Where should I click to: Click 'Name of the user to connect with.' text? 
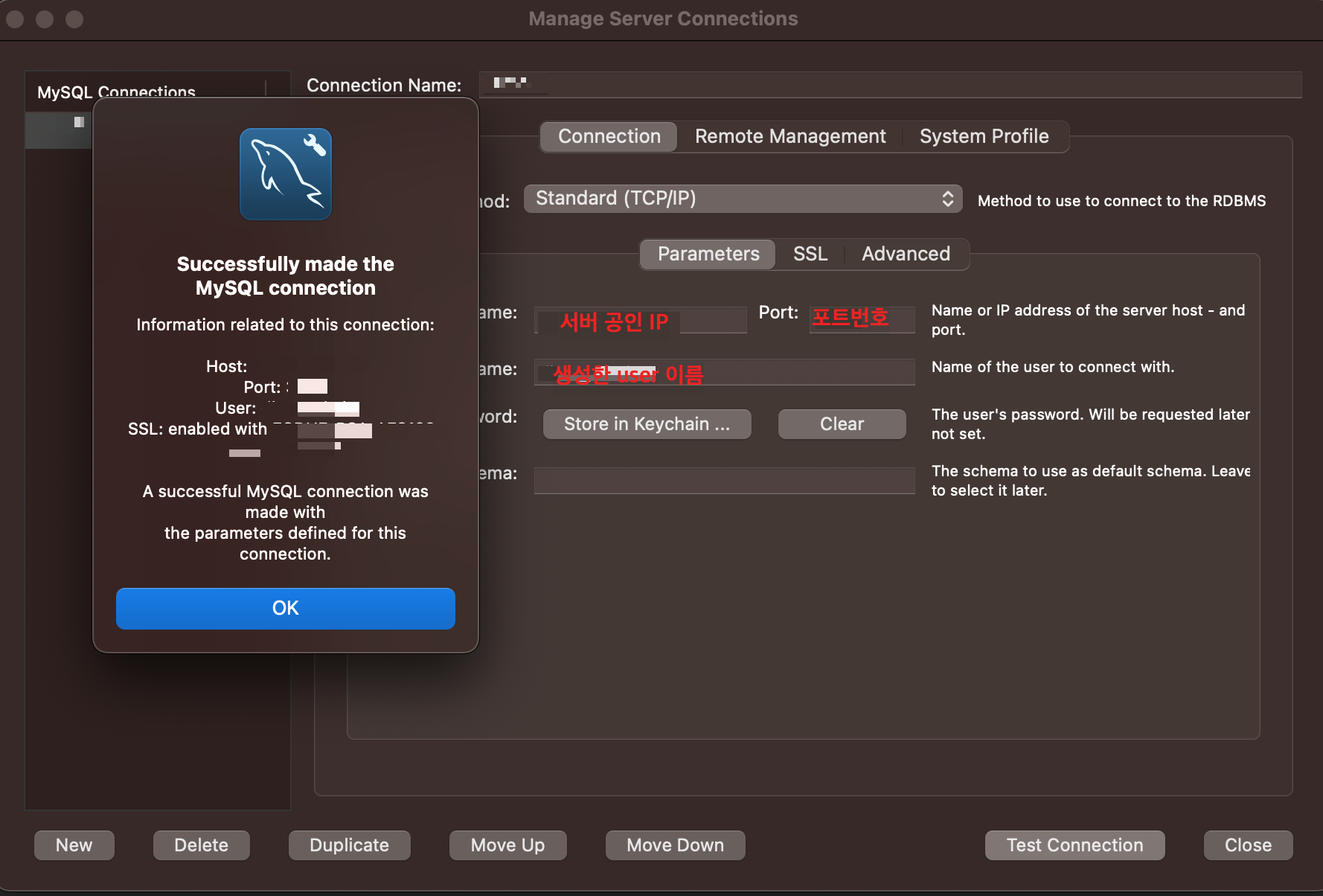pyautogui.click(x=1053, y=367)
